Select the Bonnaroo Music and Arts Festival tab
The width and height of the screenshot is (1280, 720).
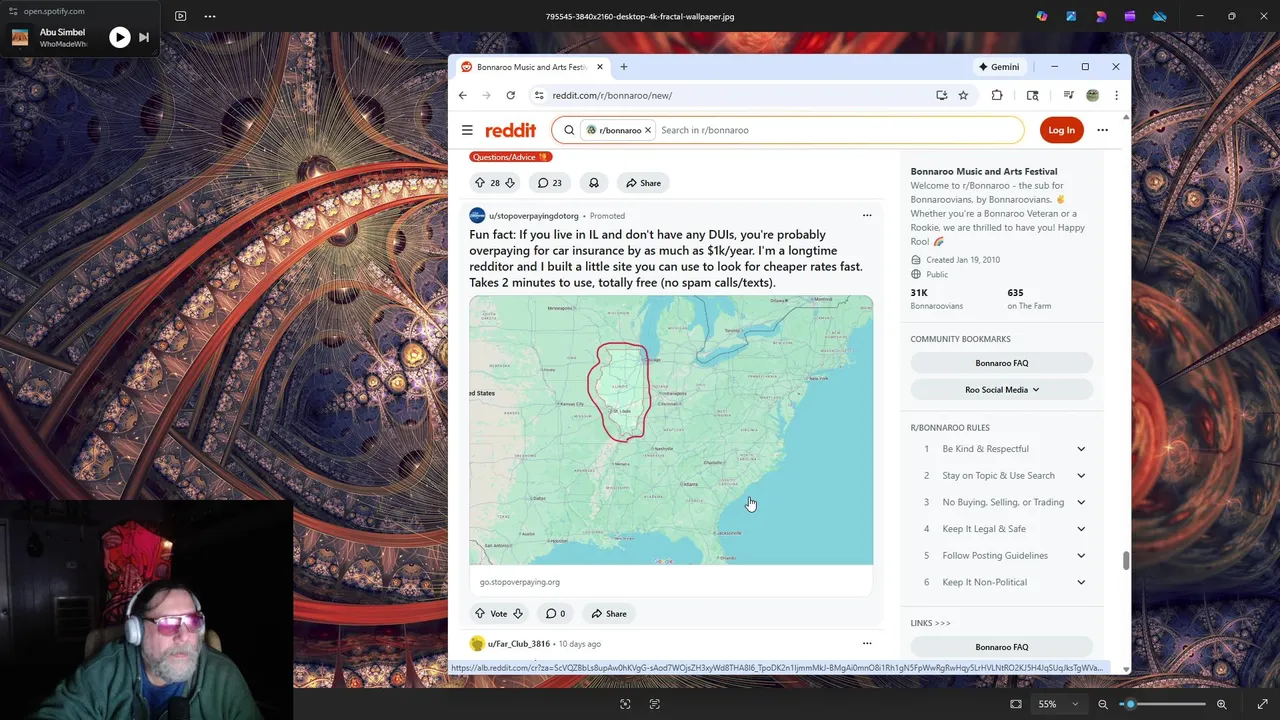[x=531, y=67]
